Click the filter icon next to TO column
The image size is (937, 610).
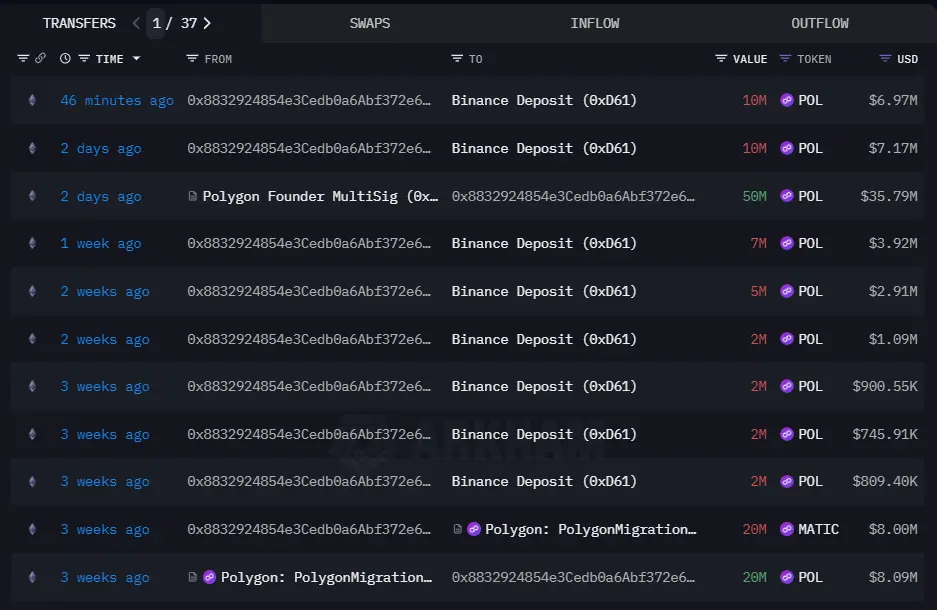pos(457,59)
